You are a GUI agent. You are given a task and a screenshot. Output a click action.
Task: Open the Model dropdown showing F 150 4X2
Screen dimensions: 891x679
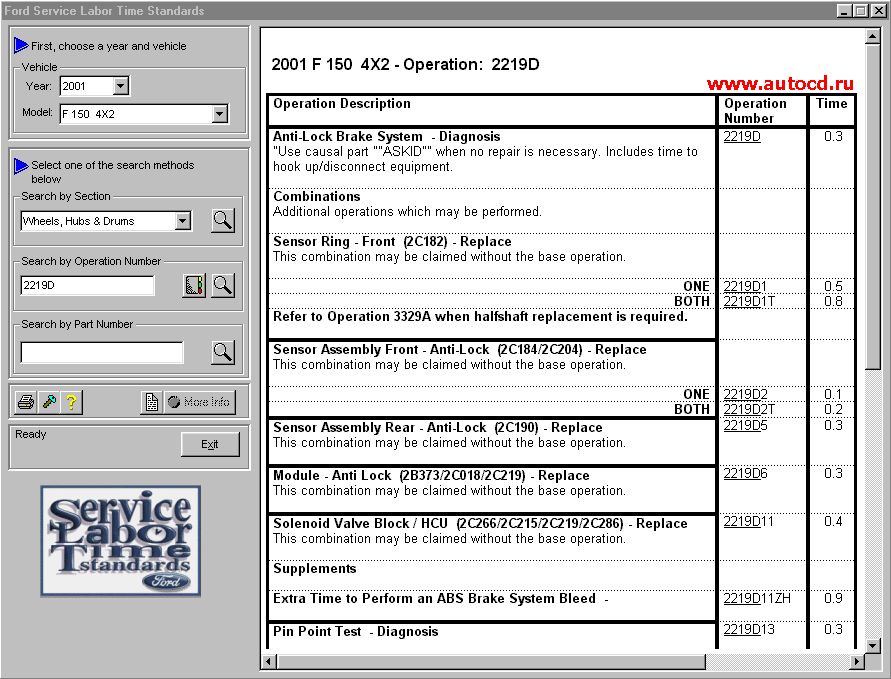click(x=220, y=114)
